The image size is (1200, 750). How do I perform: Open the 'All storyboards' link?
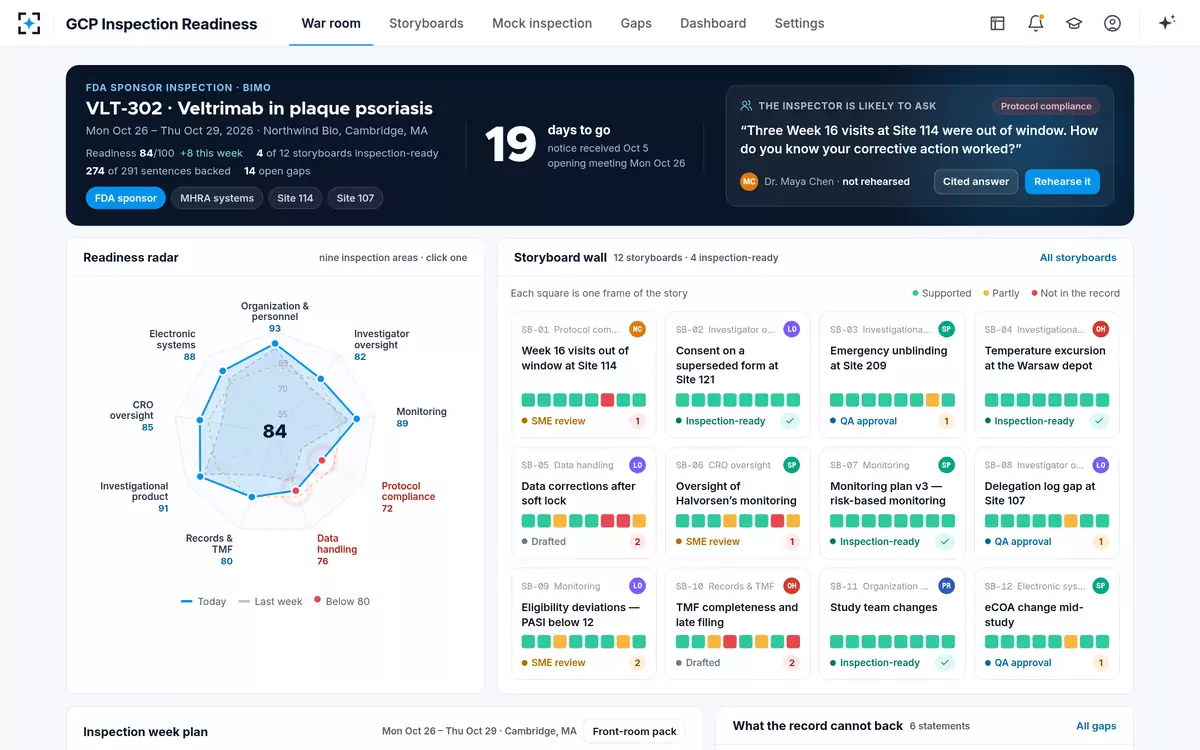pos(1078,258)
